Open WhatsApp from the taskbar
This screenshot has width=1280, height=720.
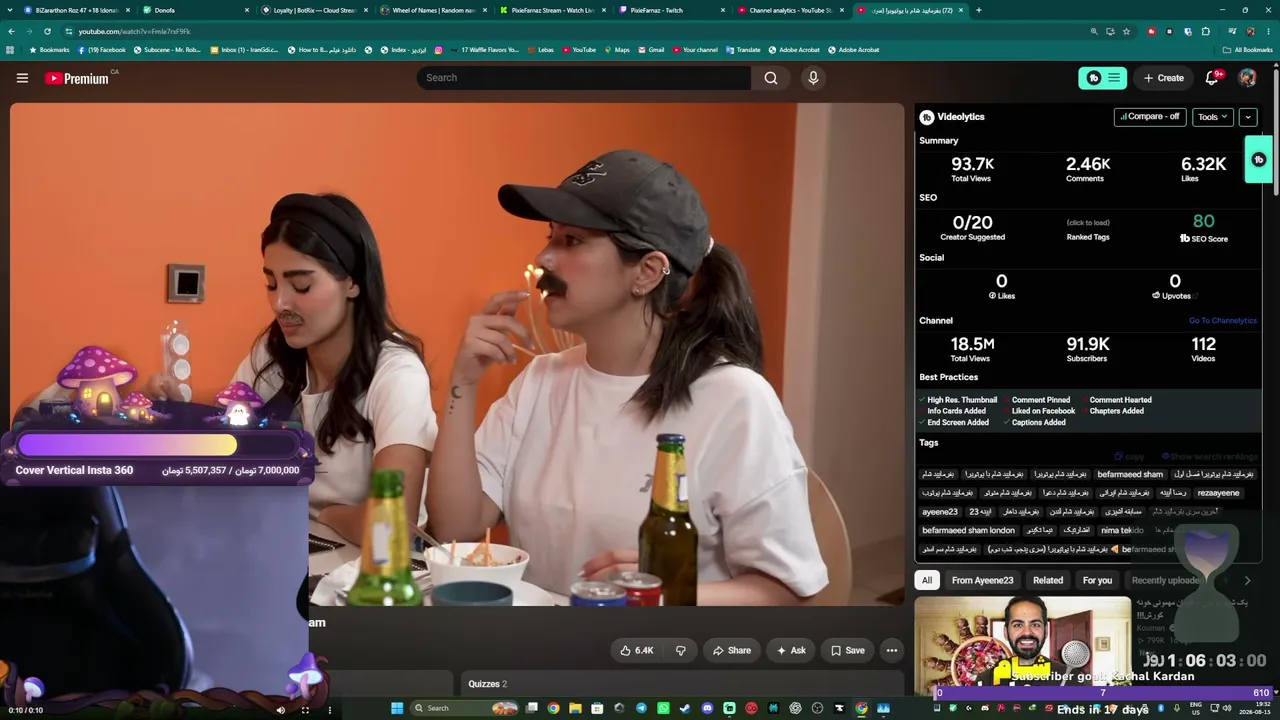pyautogui.click(x=663, y=708)
